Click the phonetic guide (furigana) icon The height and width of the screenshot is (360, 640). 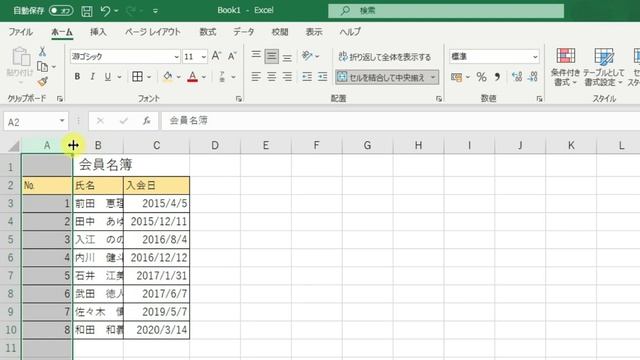pos(222,77)
